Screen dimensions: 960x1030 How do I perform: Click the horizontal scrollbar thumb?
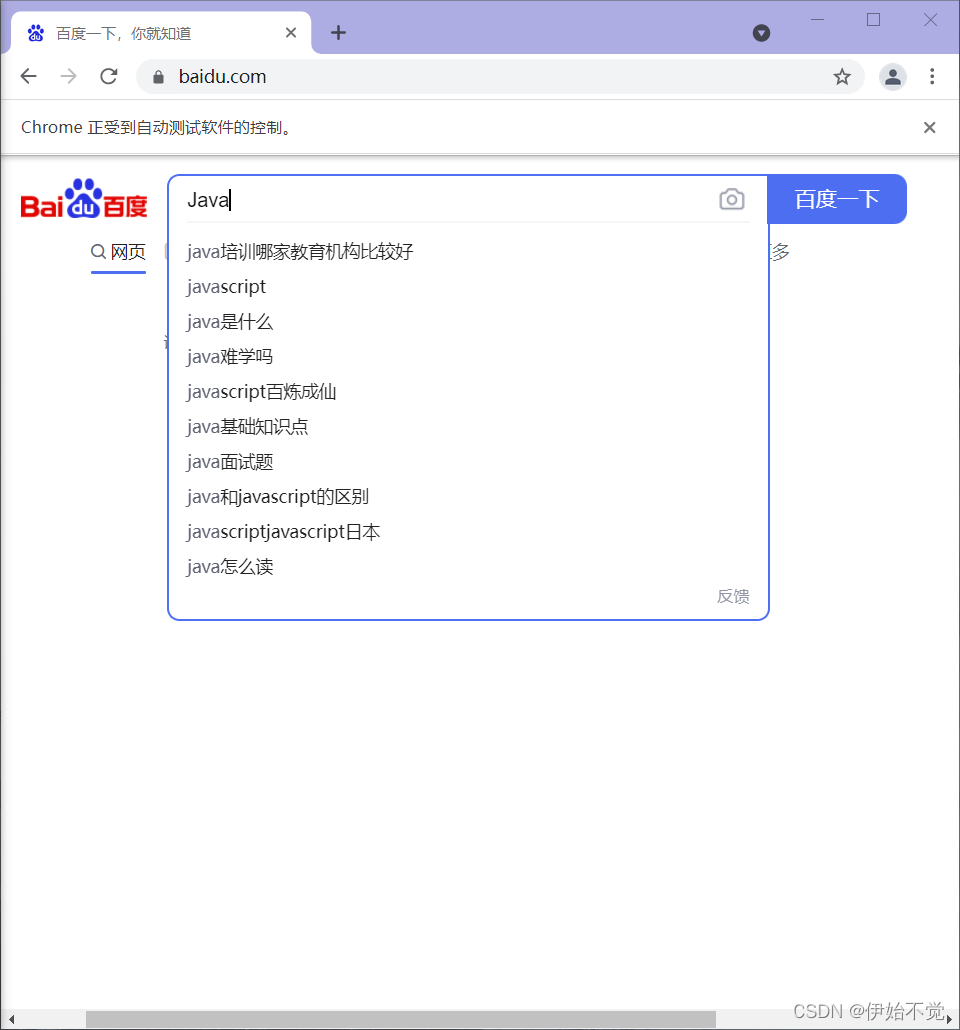tap(401, 1019)
